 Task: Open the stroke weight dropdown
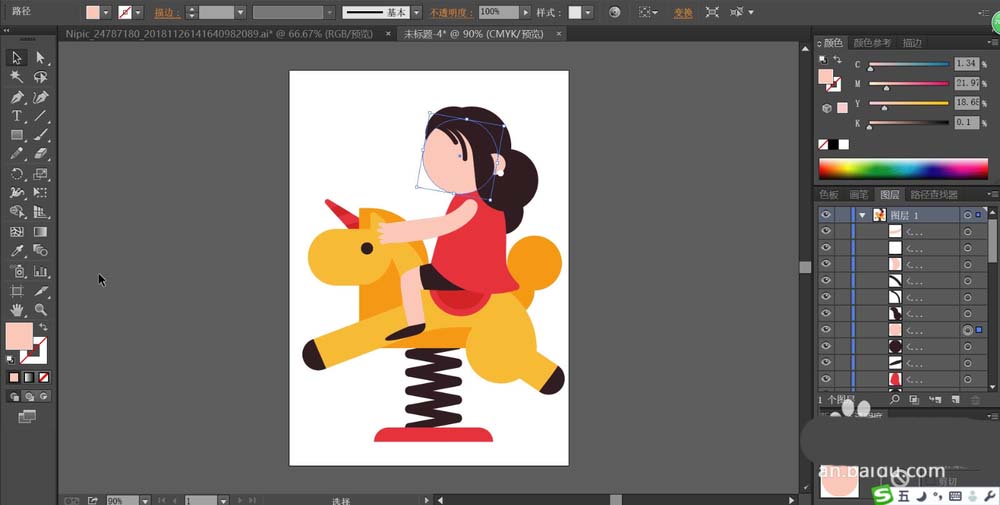(240, 12)
